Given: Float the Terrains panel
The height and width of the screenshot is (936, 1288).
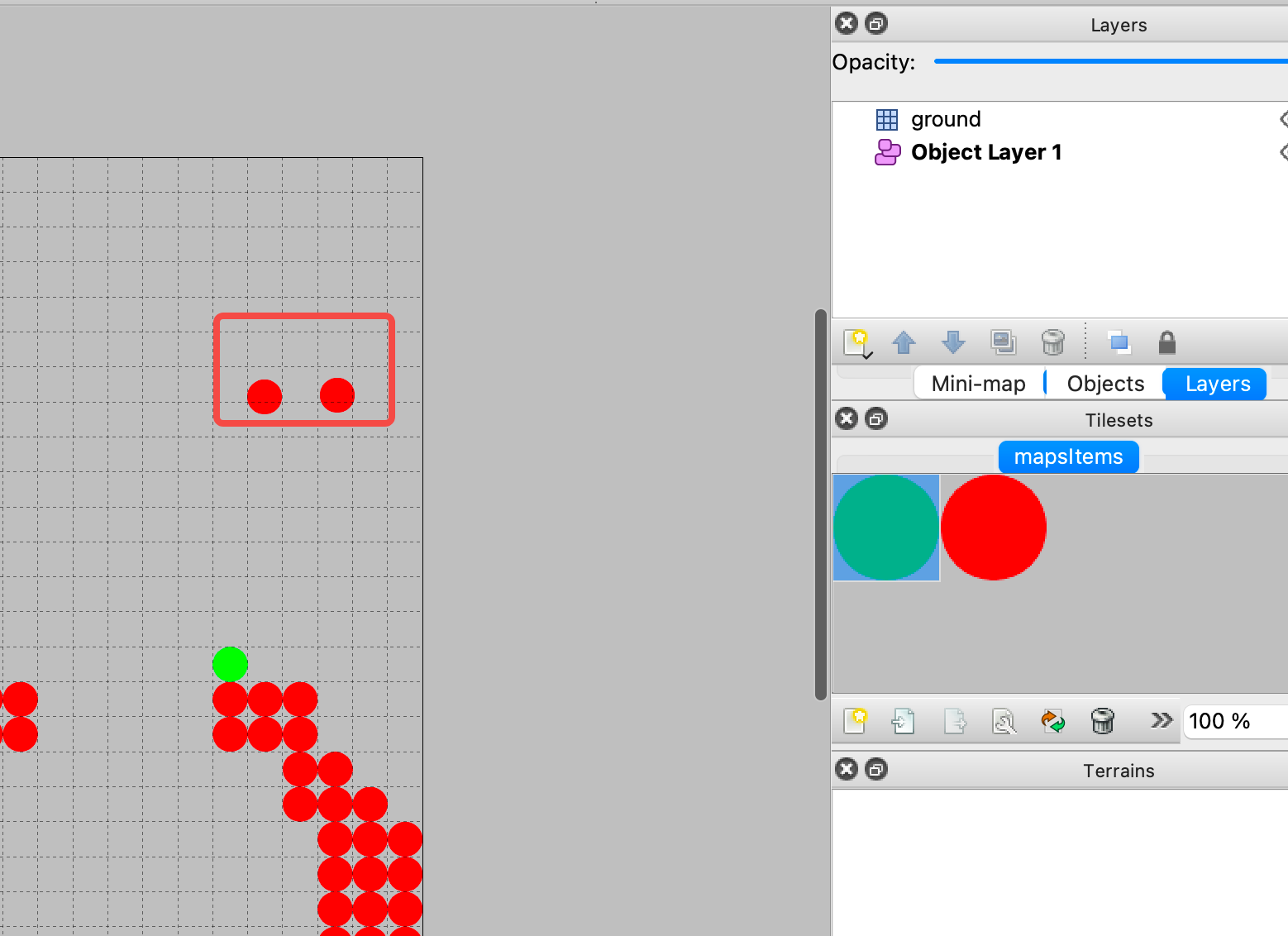Looking at the screenshot, I should [x=876, y=769].
